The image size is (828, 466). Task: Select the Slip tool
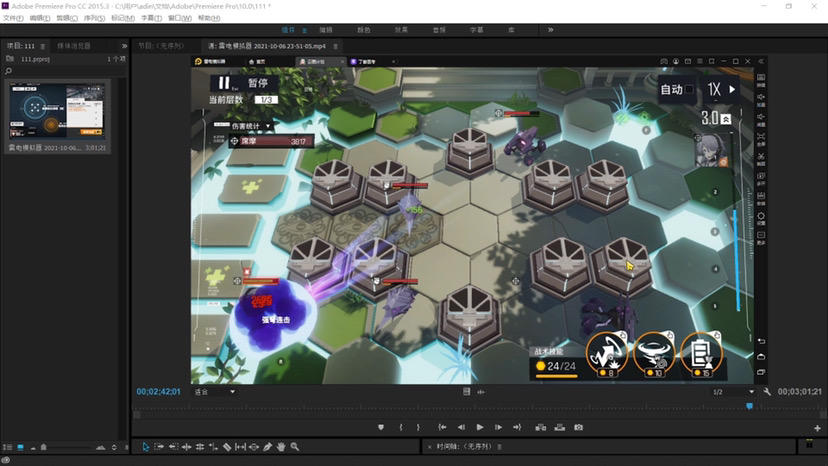click(240, 447)
